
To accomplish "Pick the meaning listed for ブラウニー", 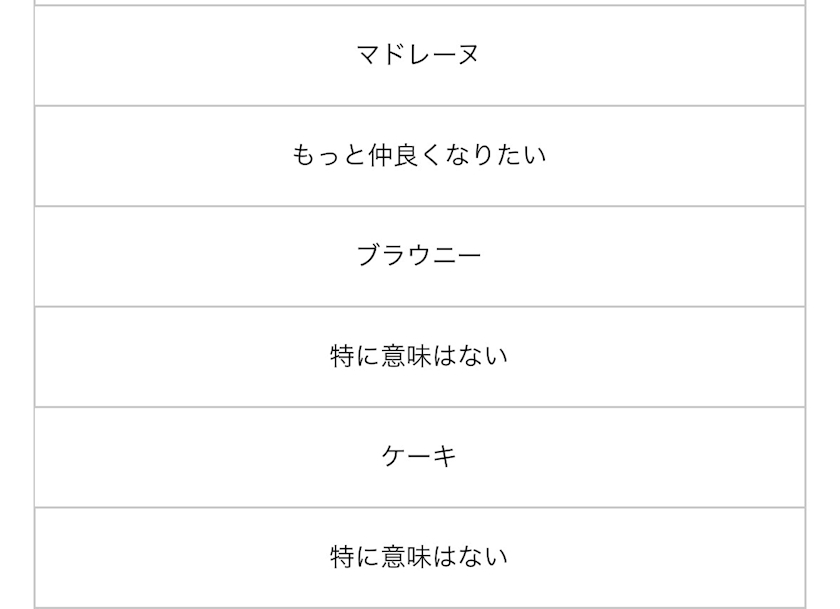I will pos(419,356).
